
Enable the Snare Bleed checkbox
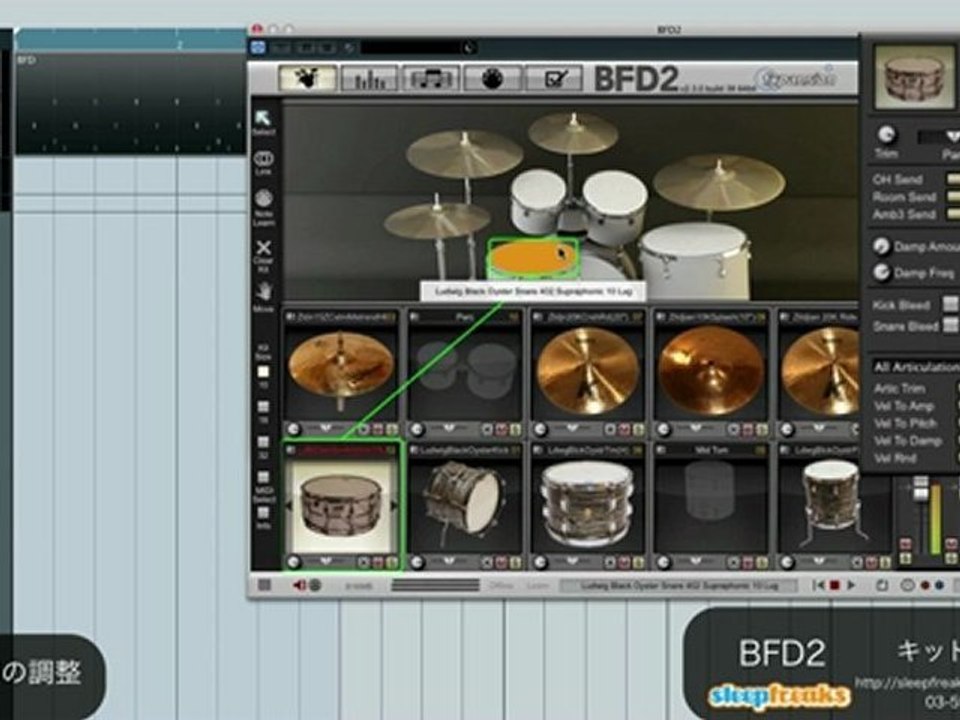pos(950,326)
